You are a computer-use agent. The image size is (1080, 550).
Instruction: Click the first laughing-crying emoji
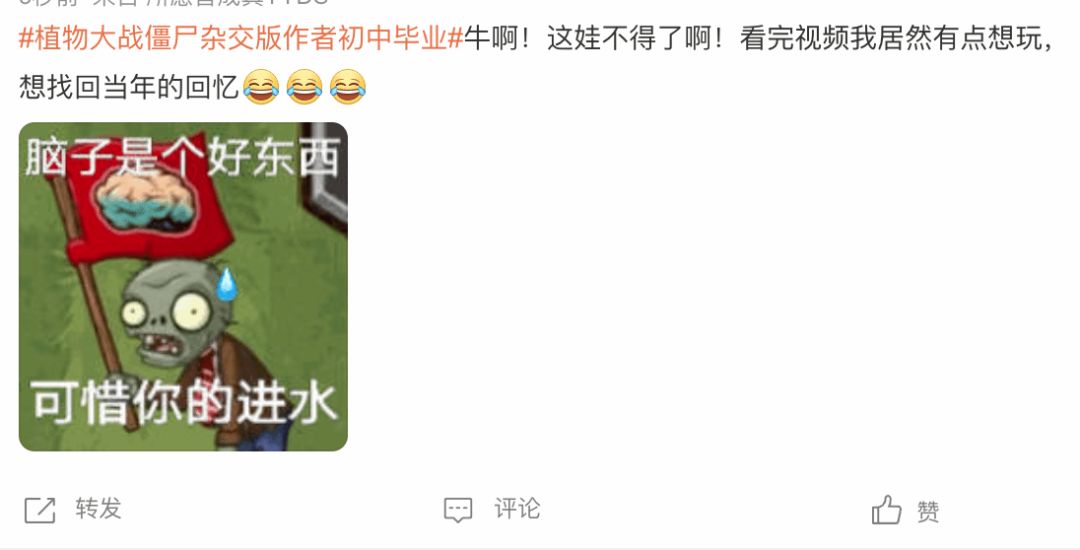pyautogui.click(x=261, y=87)
